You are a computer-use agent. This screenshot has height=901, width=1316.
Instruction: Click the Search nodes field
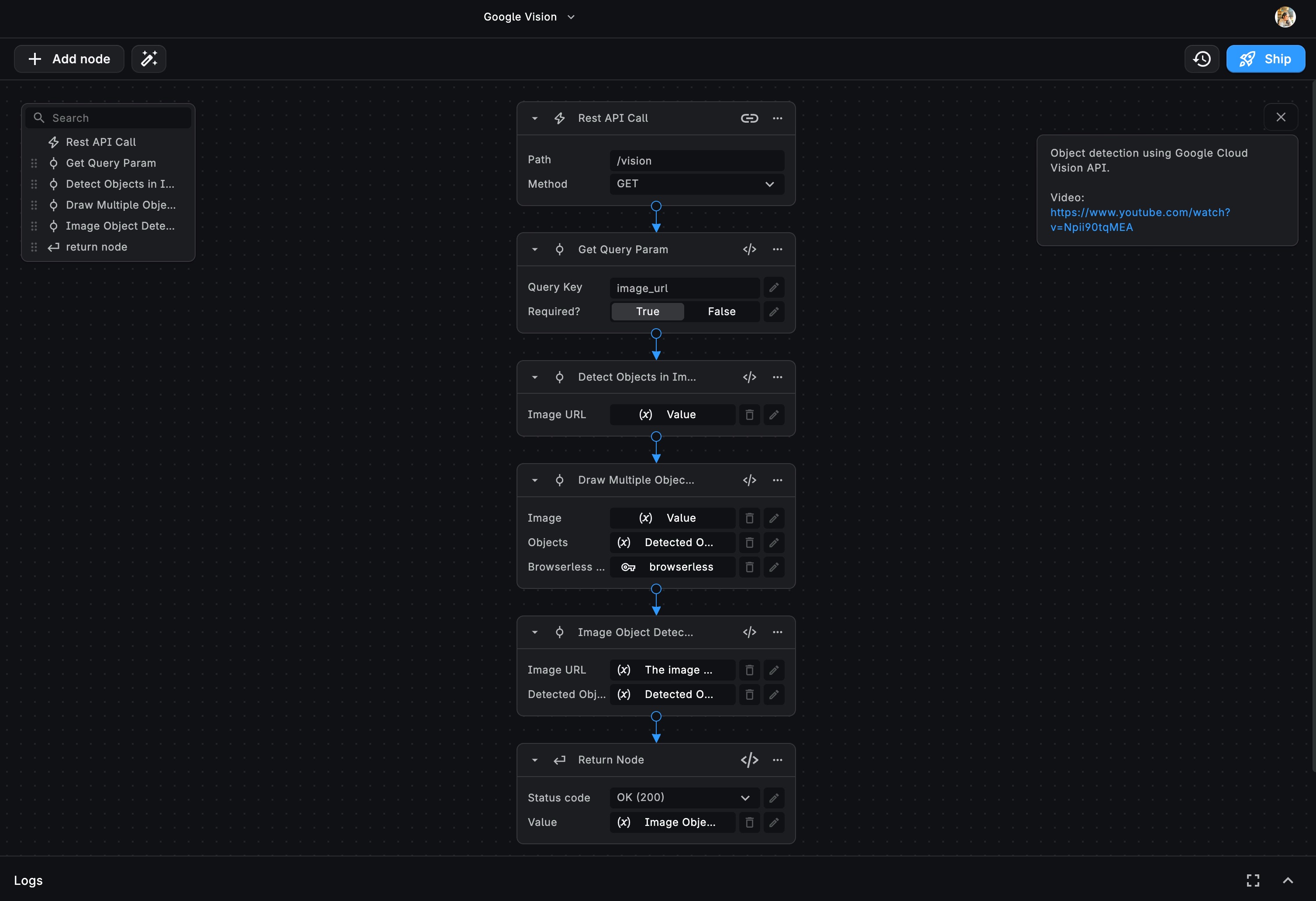108,118
